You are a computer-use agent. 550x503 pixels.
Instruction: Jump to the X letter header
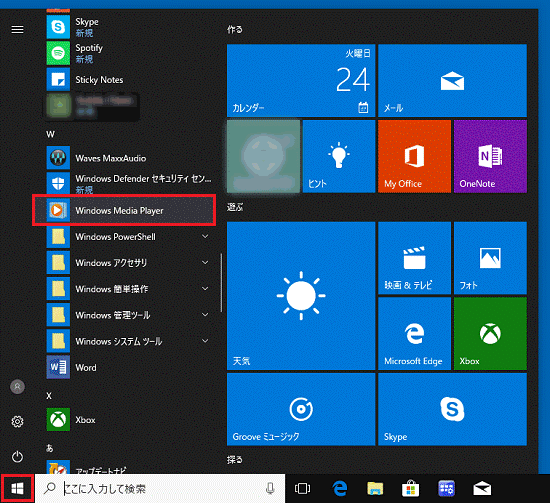pyautogui.click(x=49, y=396)
